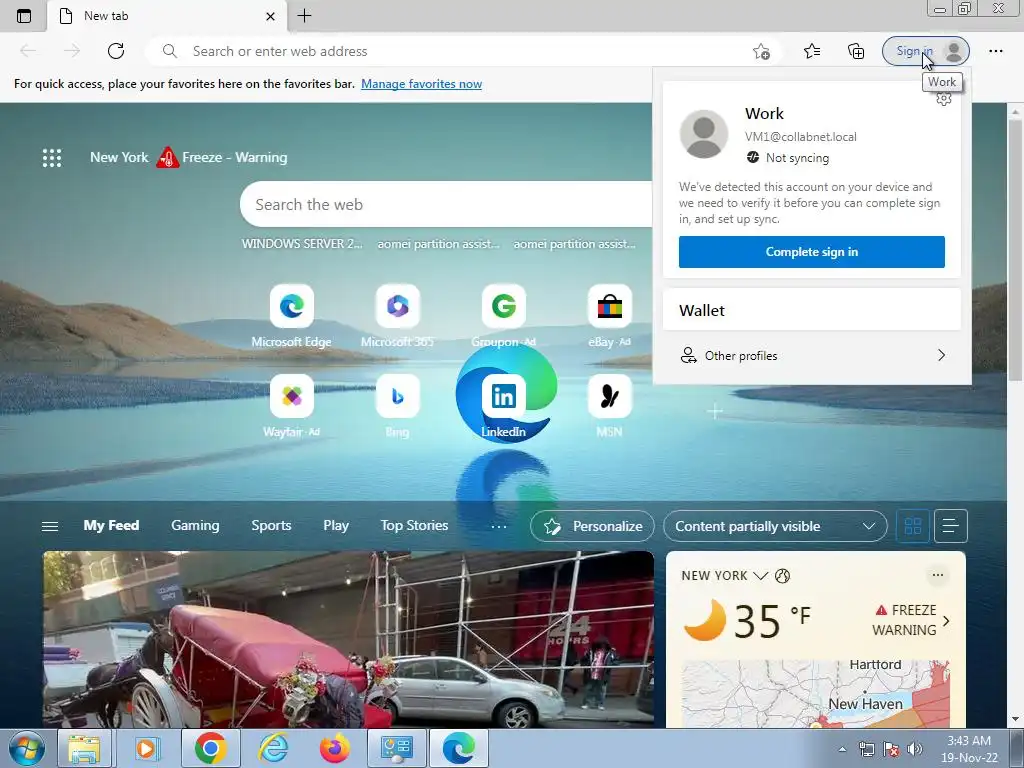Switch to Play feed tab

coord(336,526)
